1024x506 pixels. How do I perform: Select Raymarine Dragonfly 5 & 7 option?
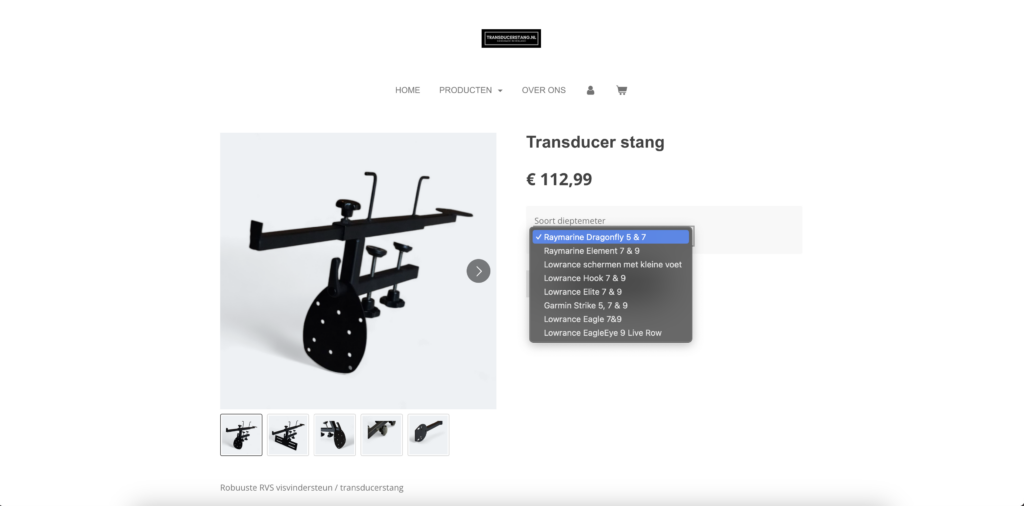coord(611,237)
